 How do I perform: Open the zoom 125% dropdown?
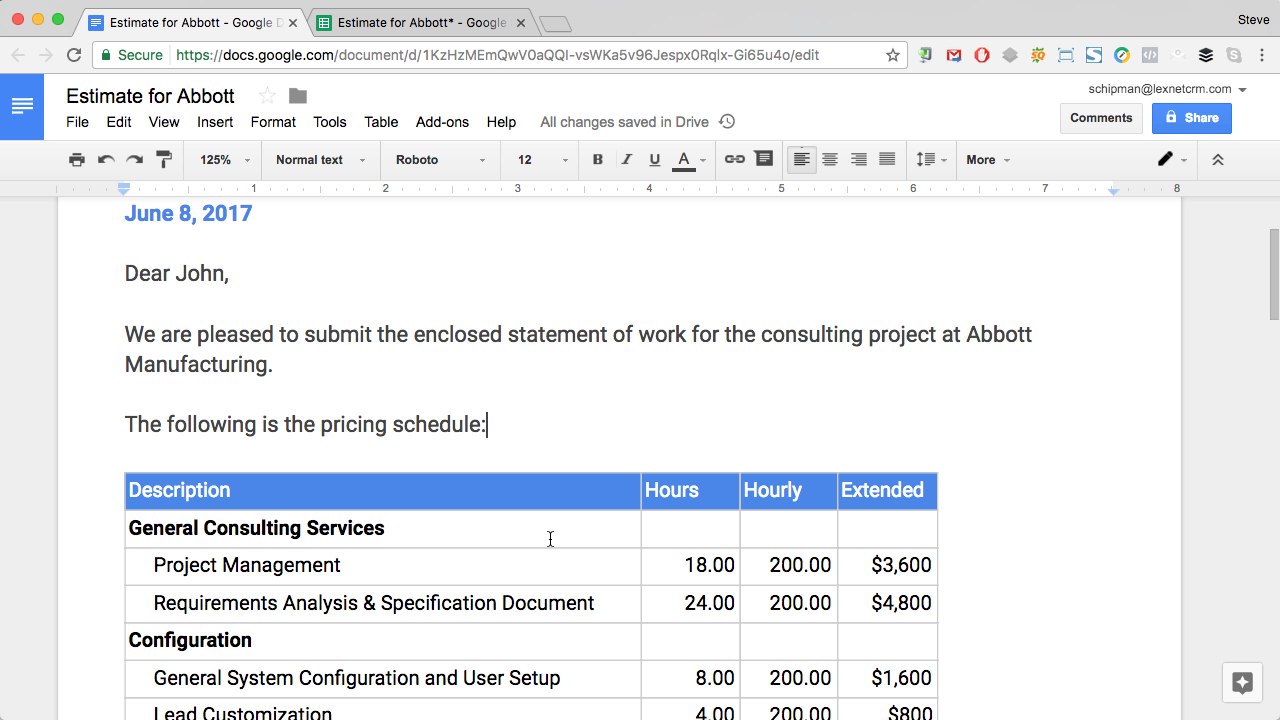223,160
